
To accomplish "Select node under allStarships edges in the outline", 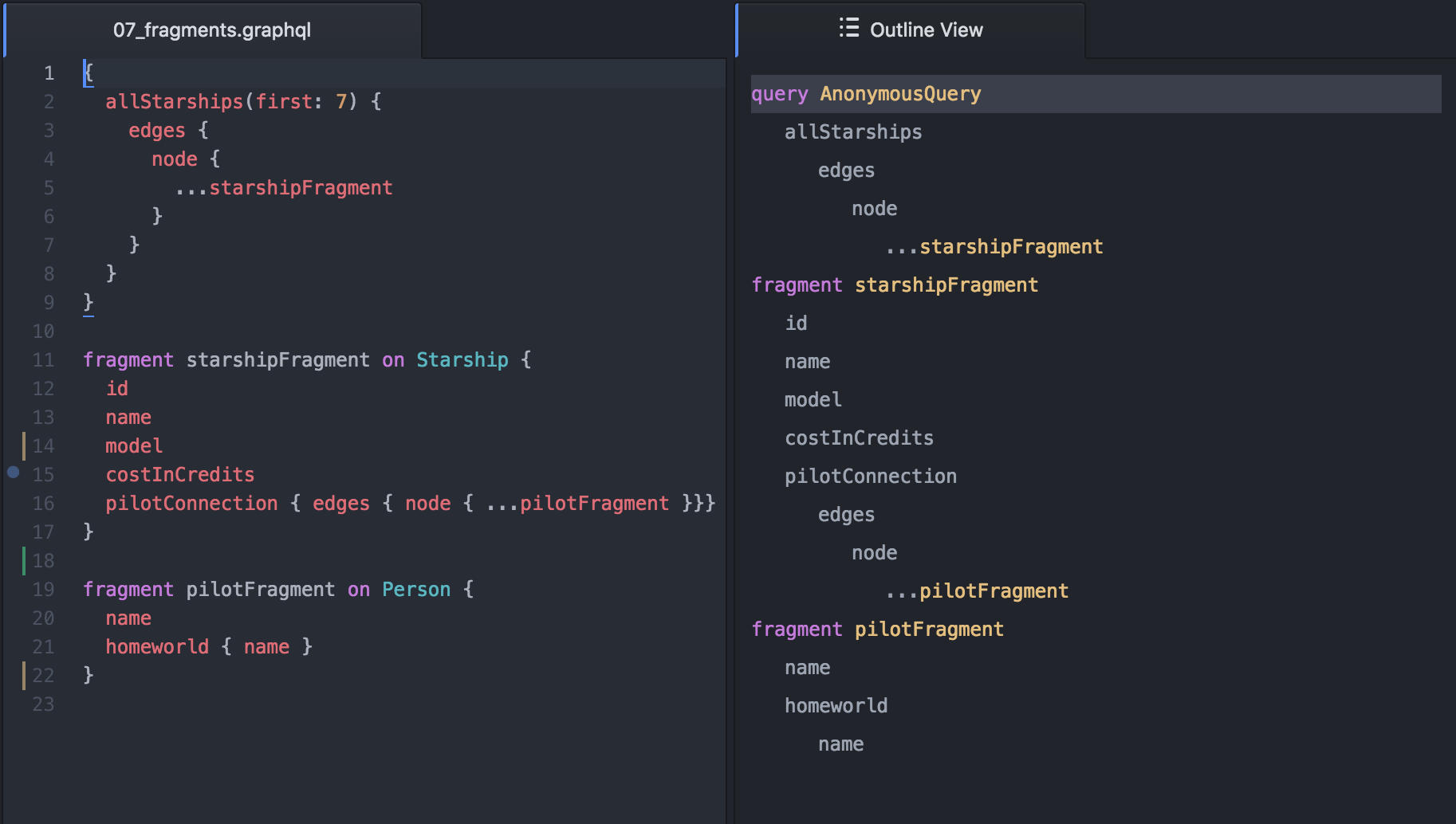I will pos(874,209).
